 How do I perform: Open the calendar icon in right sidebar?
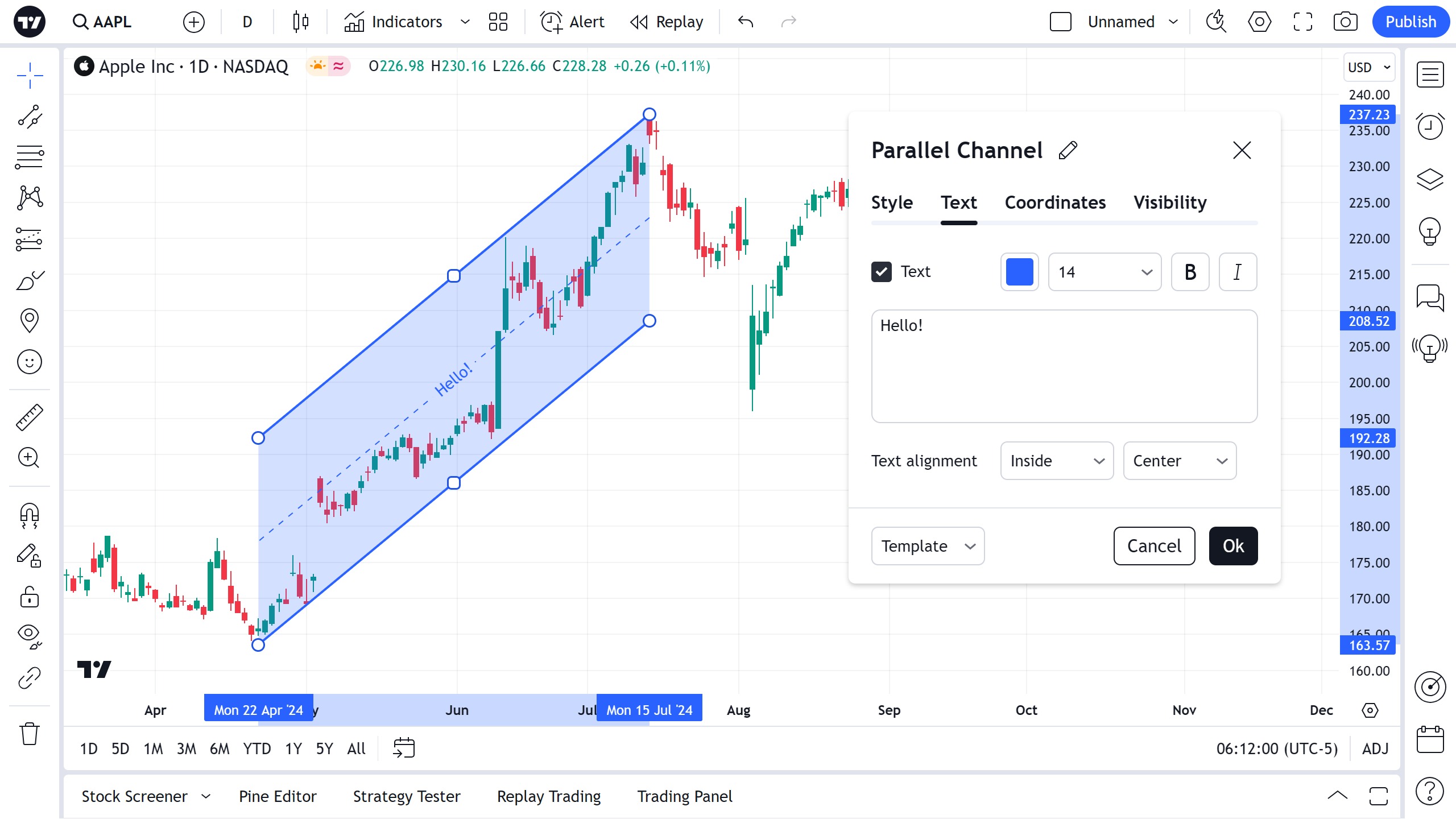point(1430,739)
